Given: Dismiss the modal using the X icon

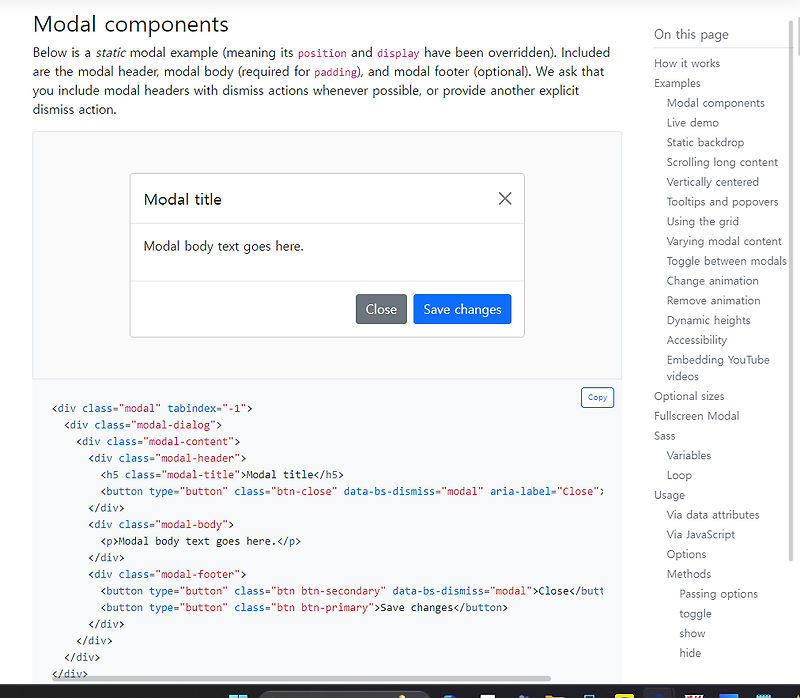Looking at the screenshot, I should pos(505,198).
